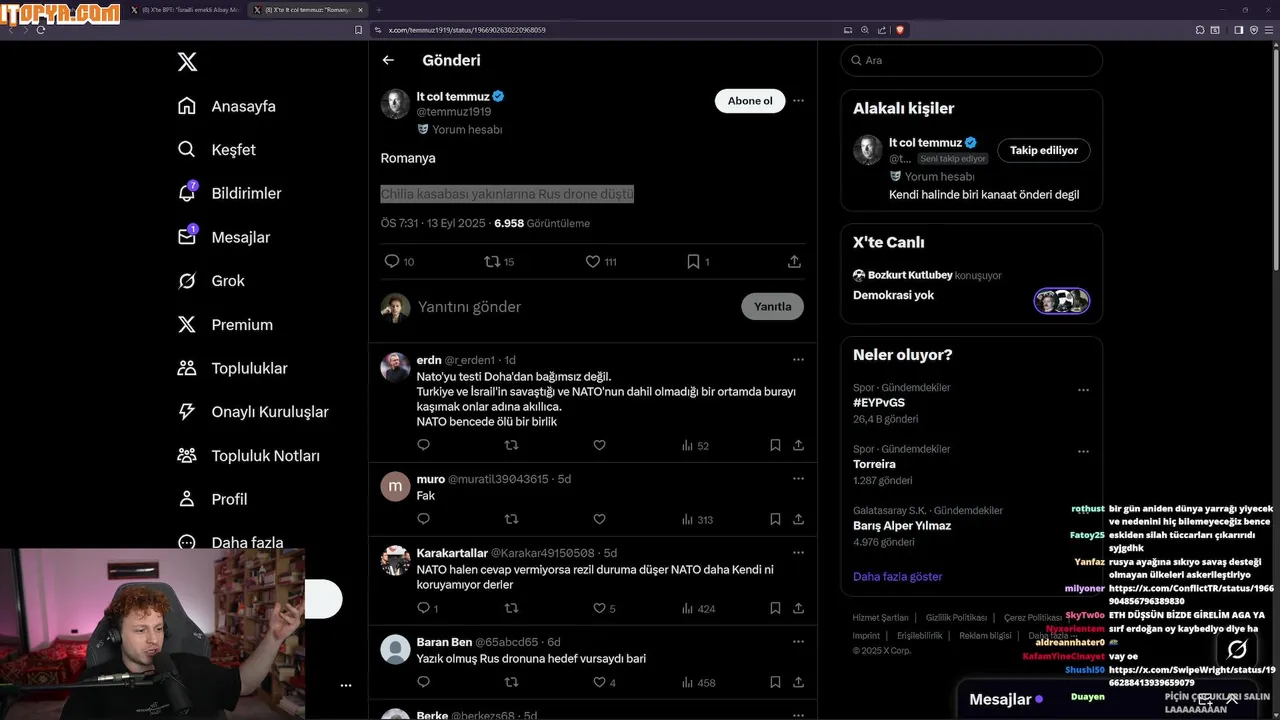Share erdn's comment
The image size is (1280, 720).
tap(798, 445)
